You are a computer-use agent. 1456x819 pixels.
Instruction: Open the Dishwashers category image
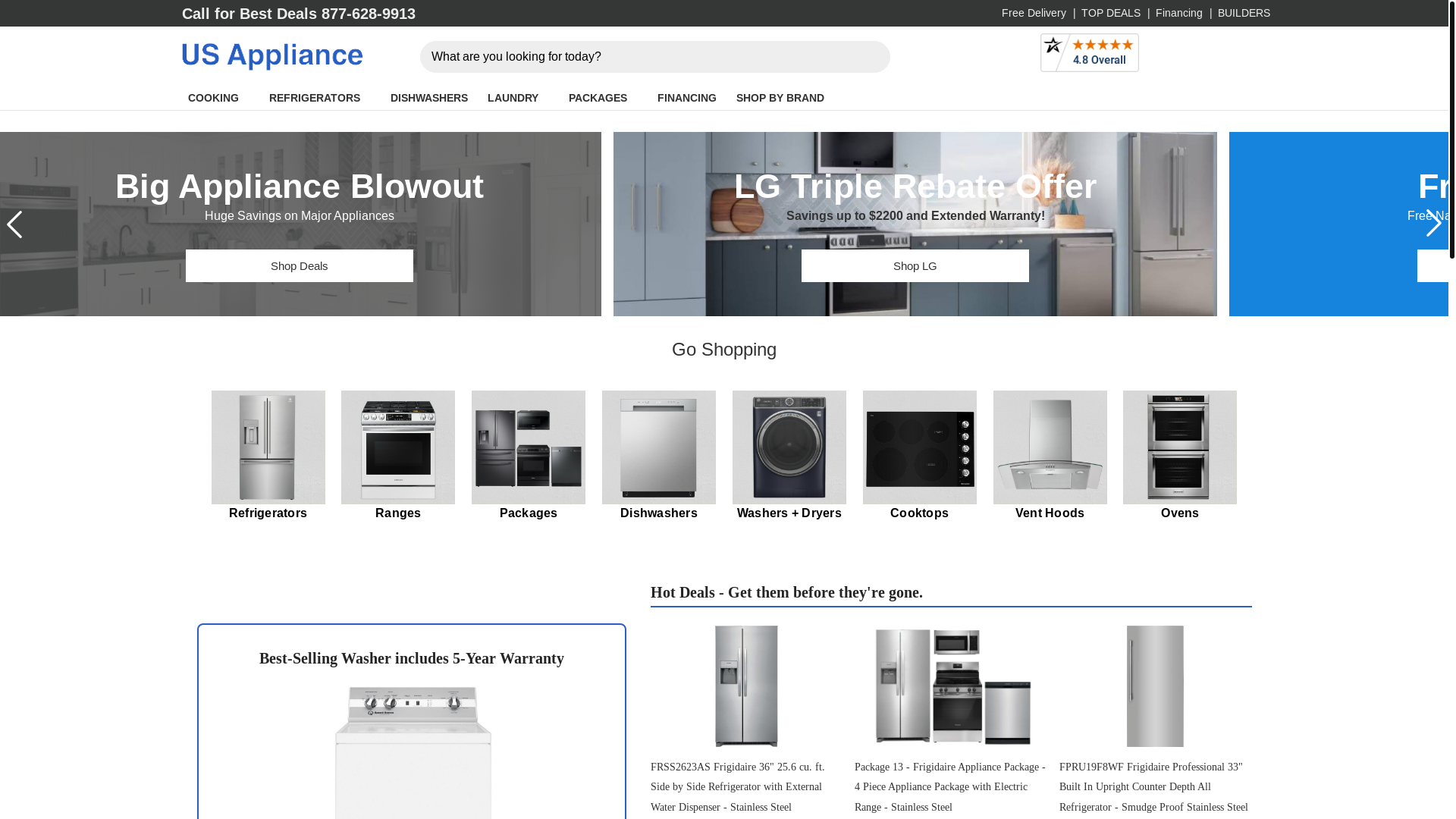tap(659, 447)
